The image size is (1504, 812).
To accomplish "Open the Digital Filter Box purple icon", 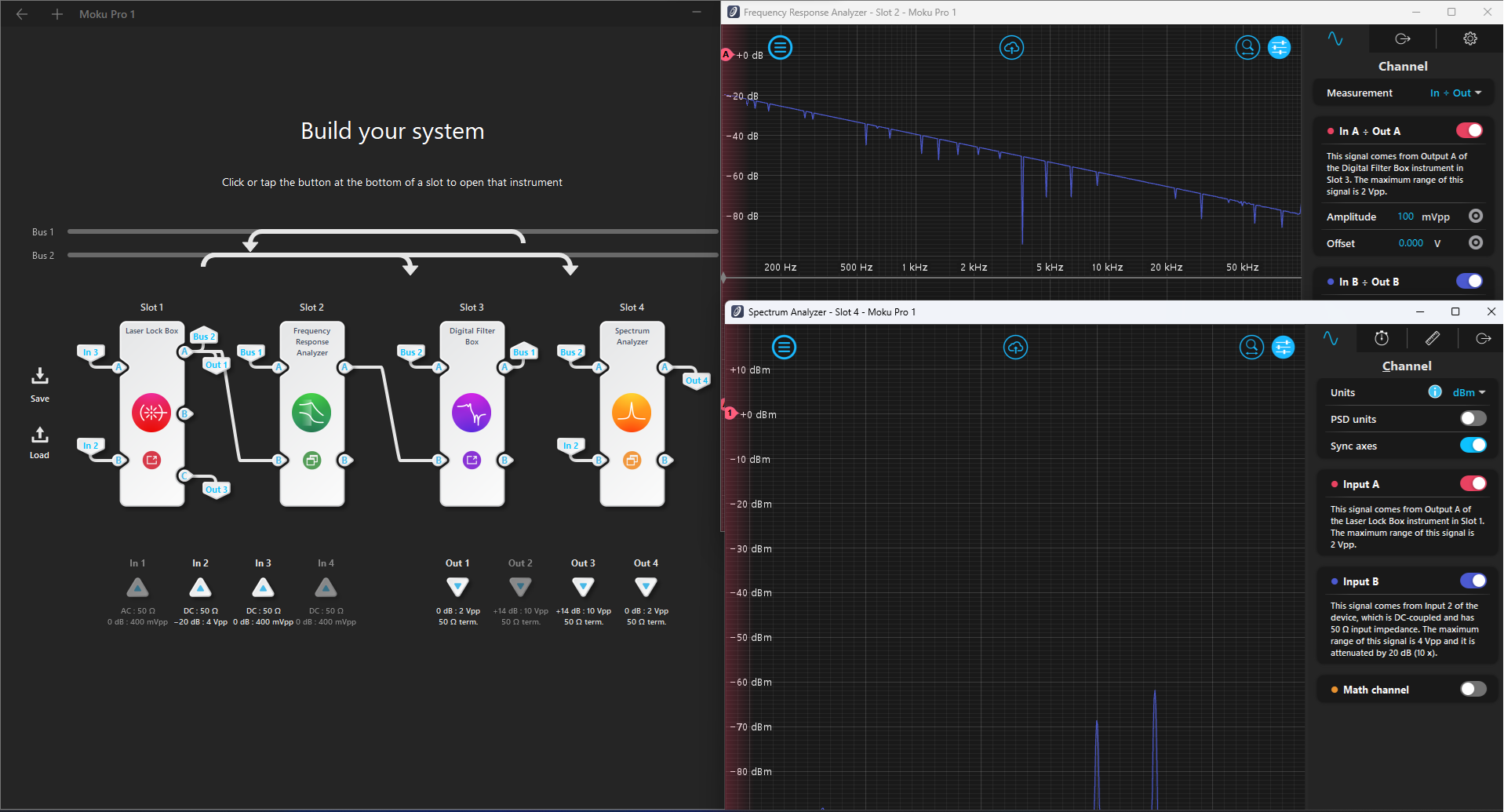I will [472, 413].
